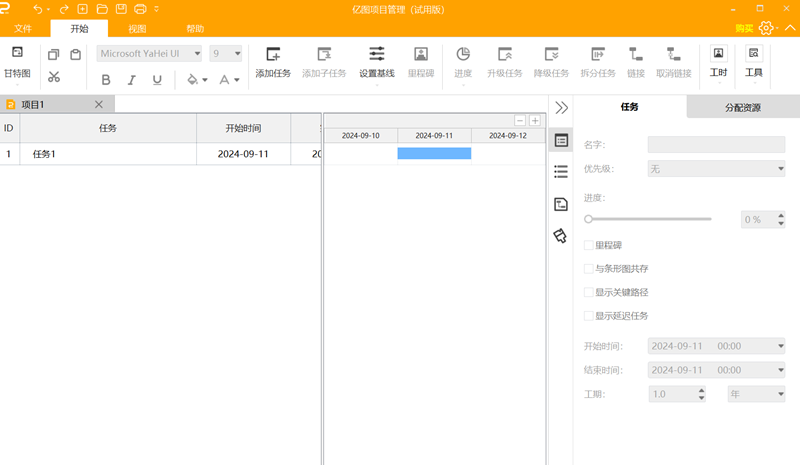Image resolution: width=800 pixels, height=465 pixels.
Task: Toggle the 显示关键路径 checkbox
Action: pyautogui.click(x=589, y=292)
